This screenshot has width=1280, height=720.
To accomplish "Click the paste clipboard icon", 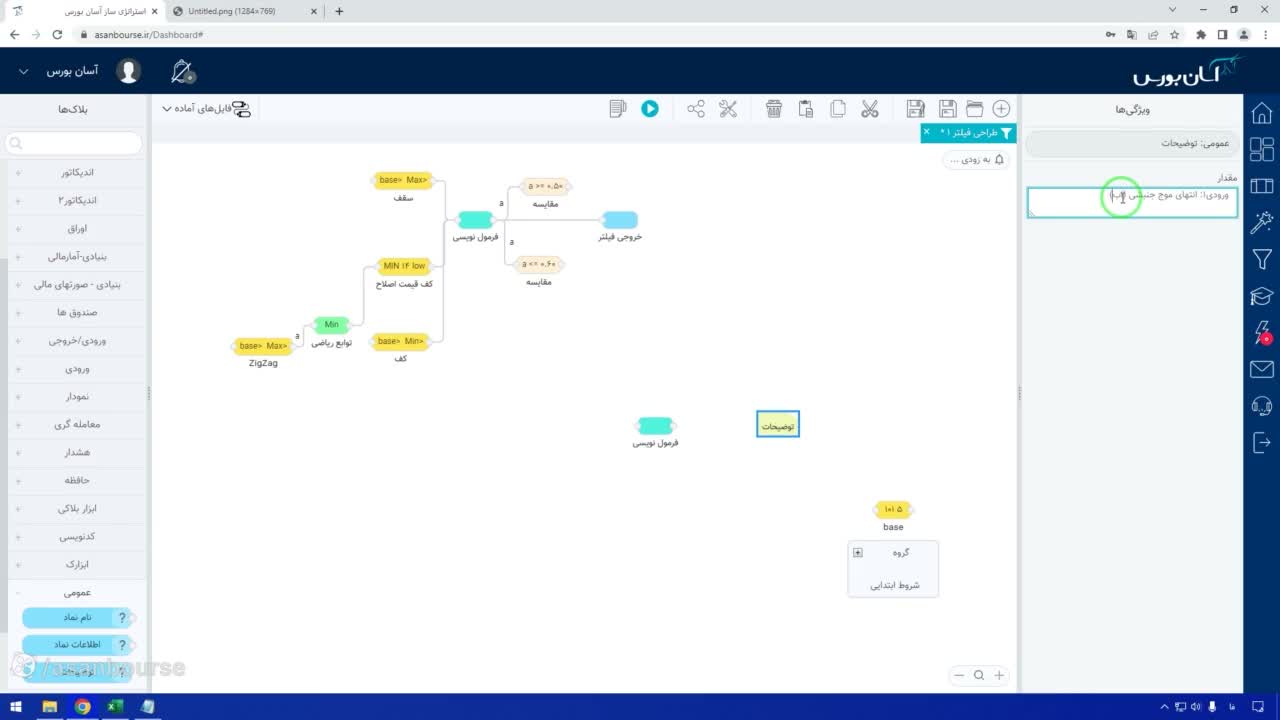I will tap(806, 109).
